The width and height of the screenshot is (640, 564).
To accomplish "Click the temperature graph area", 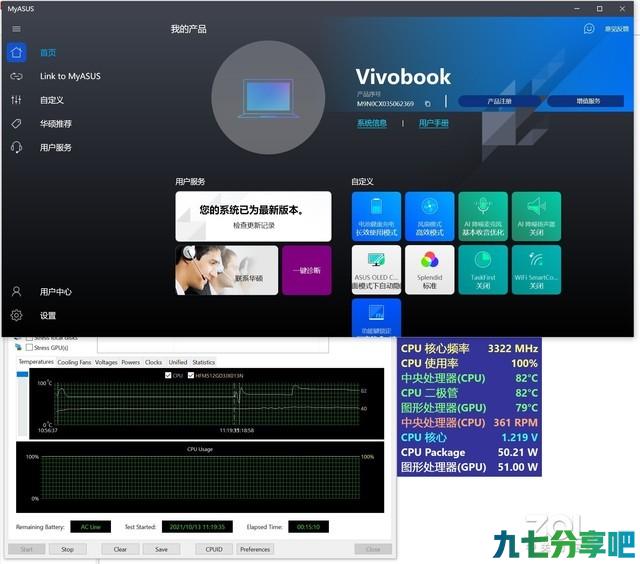I will (x=207, y=404).
